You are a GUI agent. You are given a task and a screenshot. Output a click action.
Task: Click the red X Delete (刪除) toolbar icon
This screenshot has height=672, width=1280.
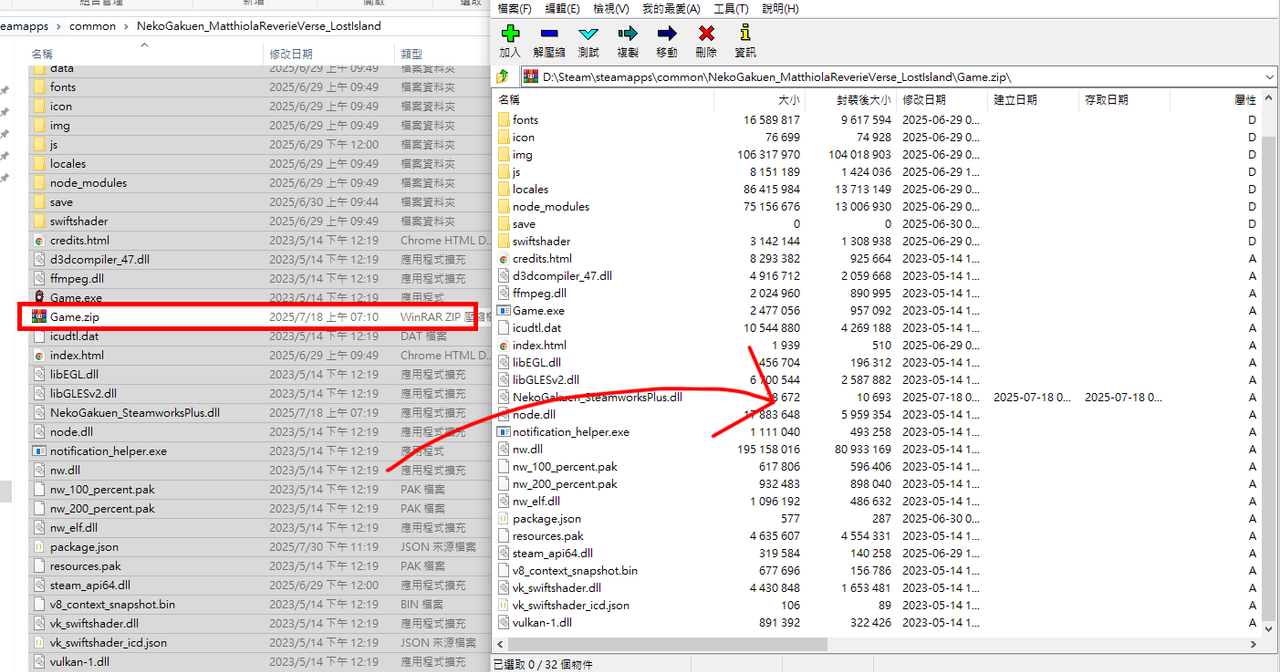pyautogui.click(x=706, y=33)
